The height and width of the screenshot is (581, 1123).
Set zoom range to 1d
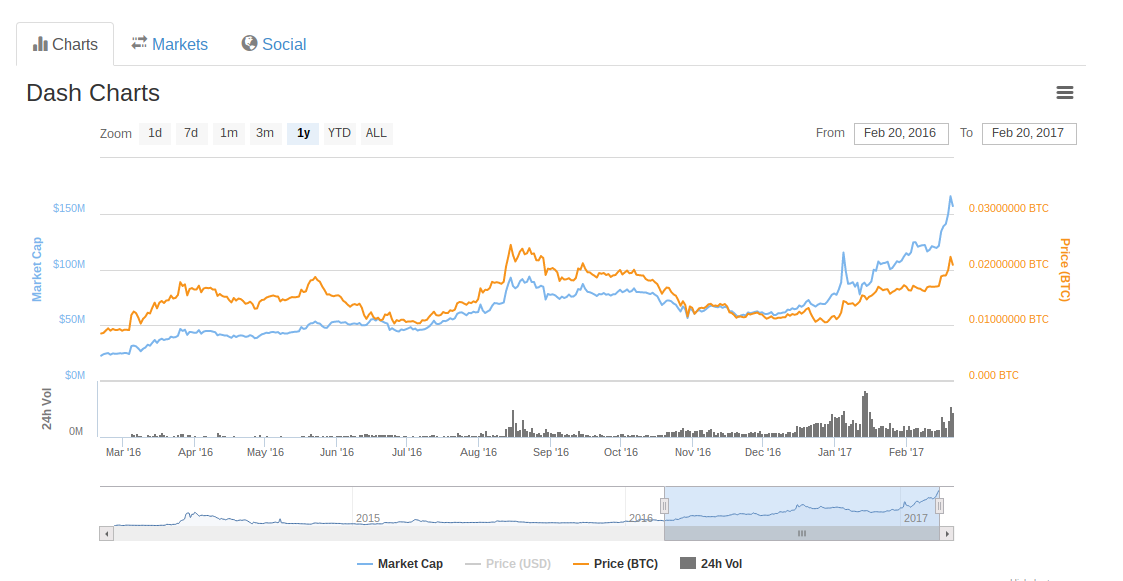point(155,133)
